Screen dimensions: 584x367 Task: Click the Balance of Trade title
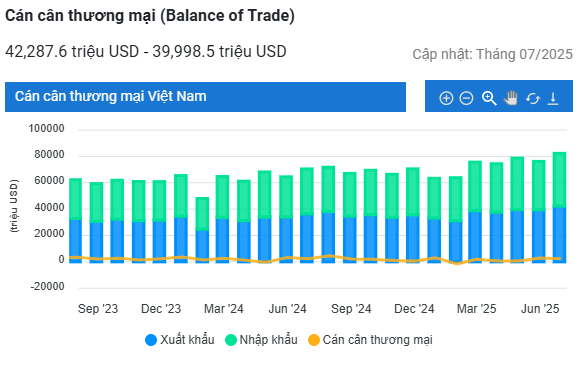(150, 16)
